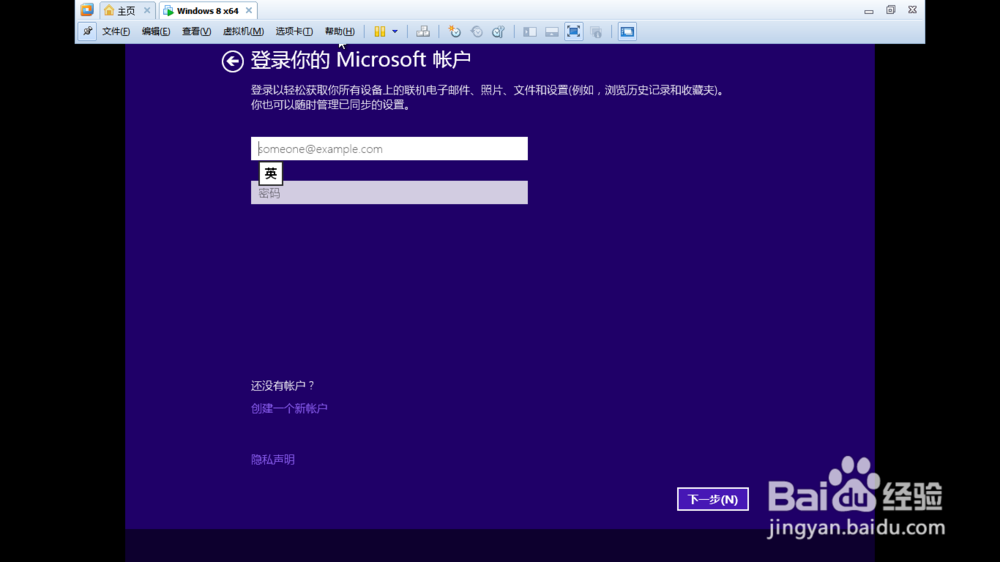Toggle the library sidebar view

click(530, 31)
